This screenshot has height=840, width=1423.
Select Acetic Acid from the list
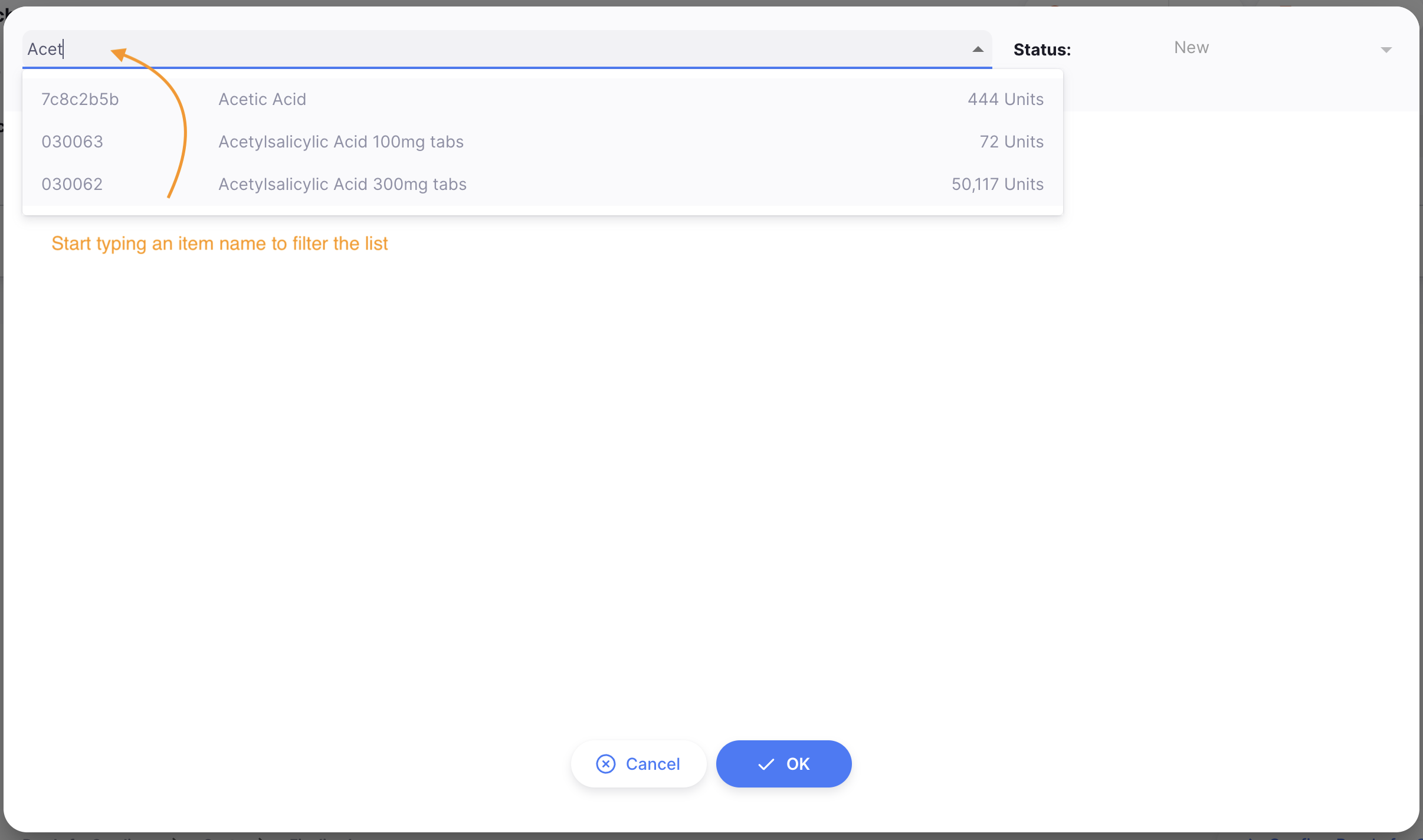tap(262, 99)
